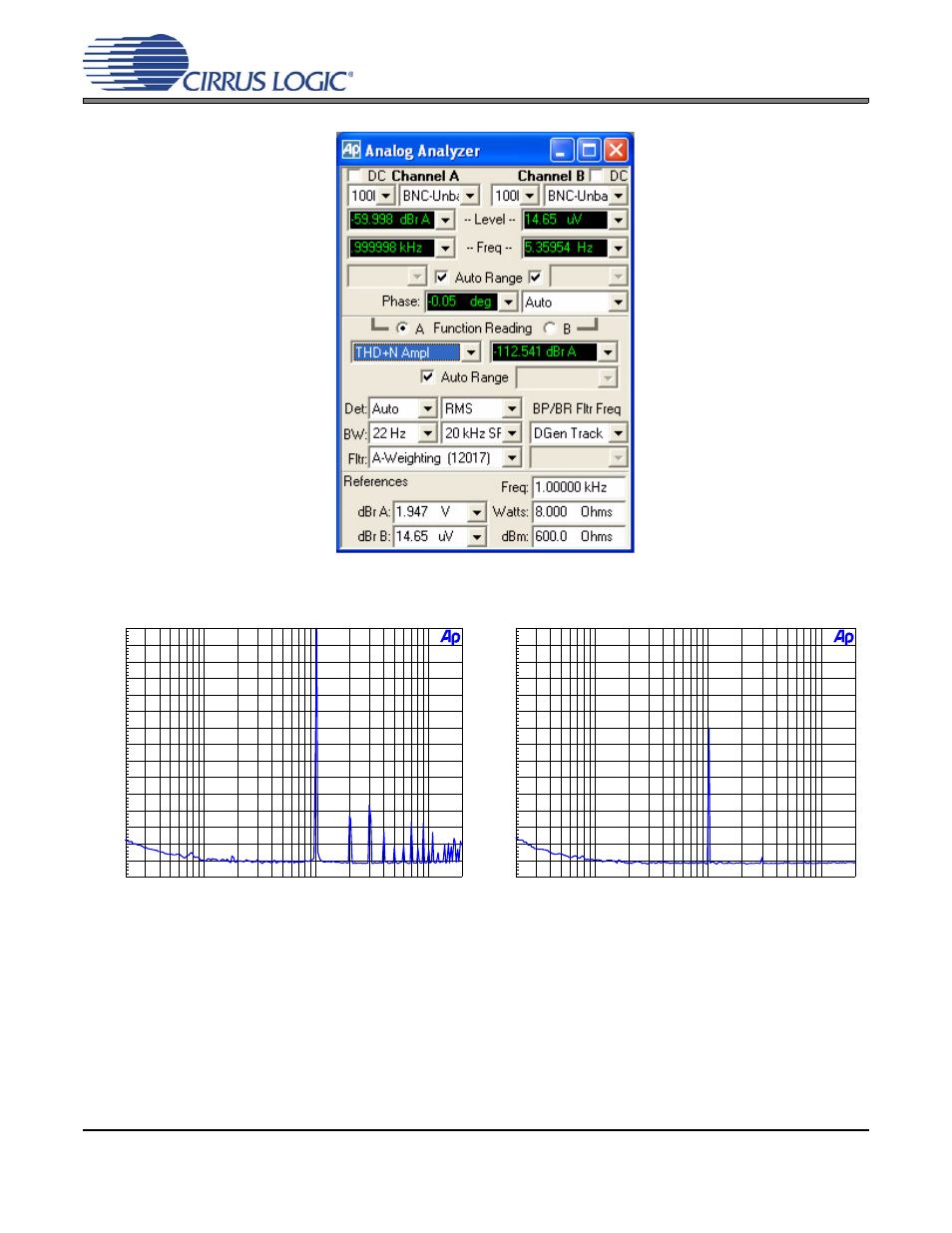Click the Ap logo on the right graph
The width and height of the screenshot is (952, 1233).
844,637
